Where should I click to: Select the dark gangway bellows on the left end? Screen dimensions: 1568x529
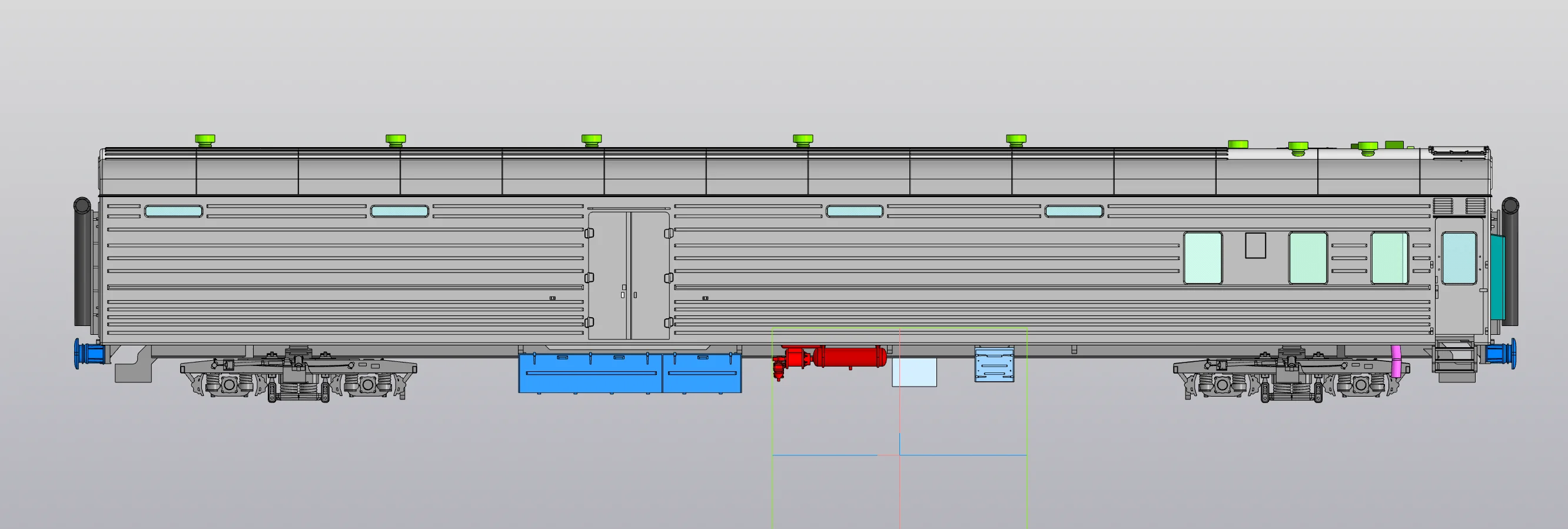[x=82, y=261]
